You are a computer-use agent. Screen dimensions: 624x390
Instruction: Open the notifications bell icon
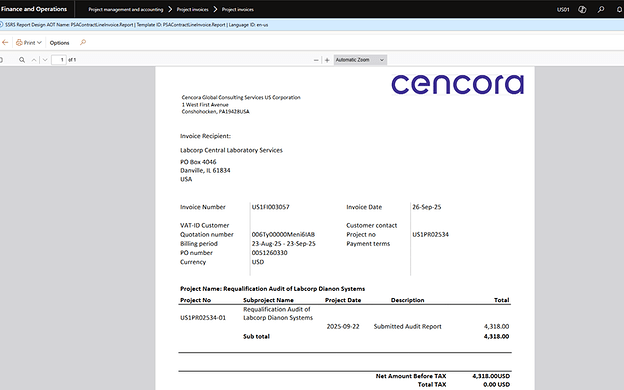coord(620,9)
